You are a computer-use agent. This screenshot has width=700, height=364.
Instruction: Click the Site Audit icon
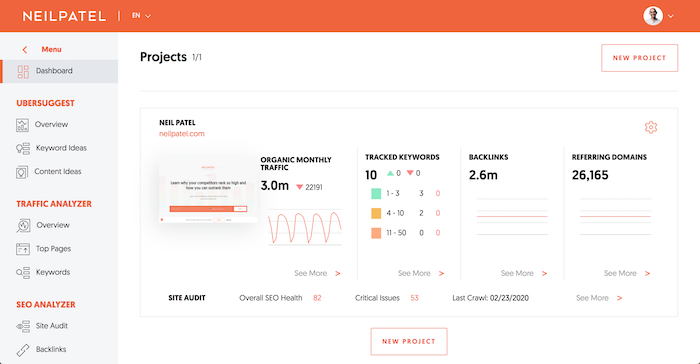[x=23, y=326]
